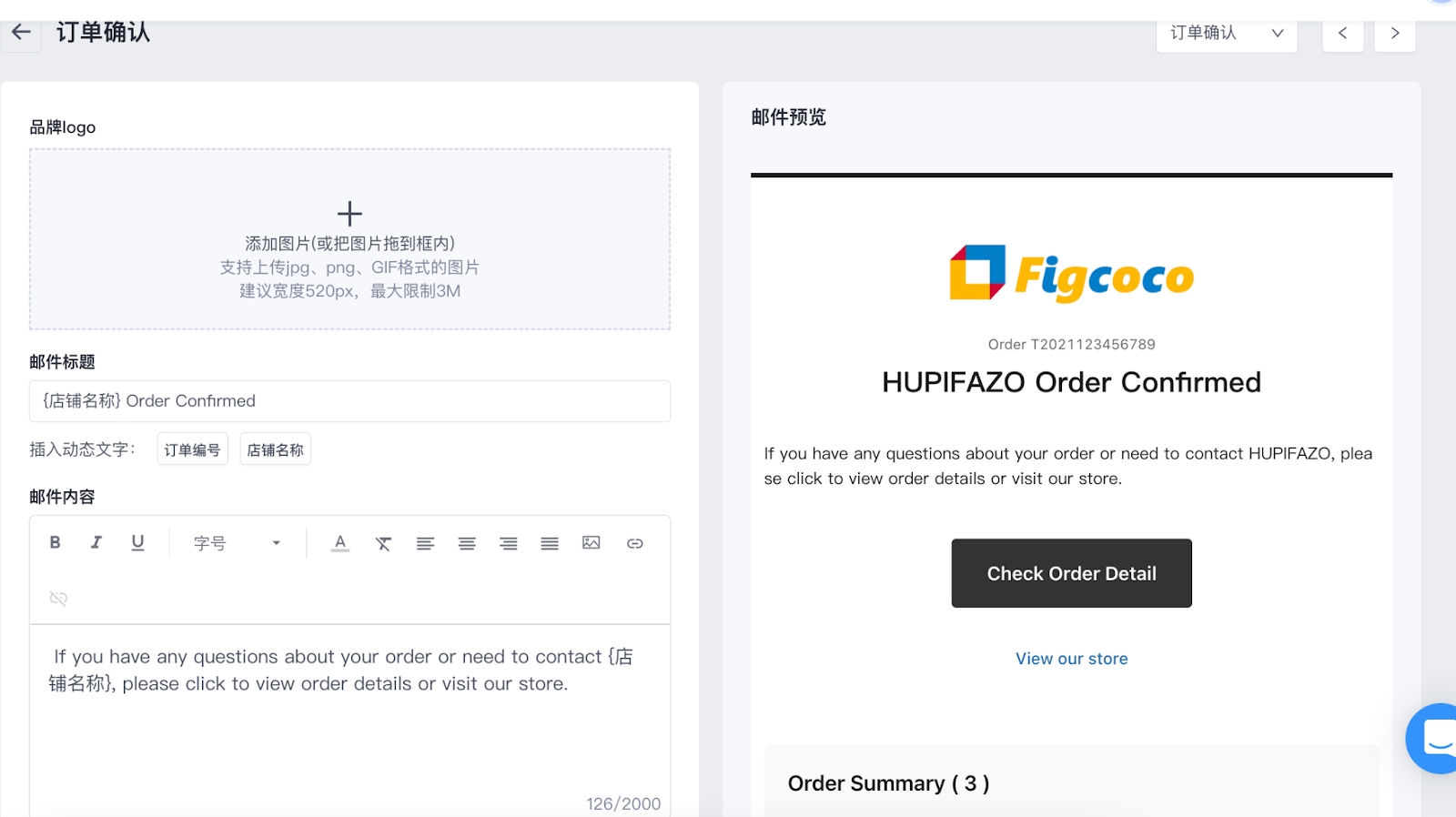Click the 邮件标题 subject input field
The height and width of the screenshot is (817, 1456).
tap(349, 401)
